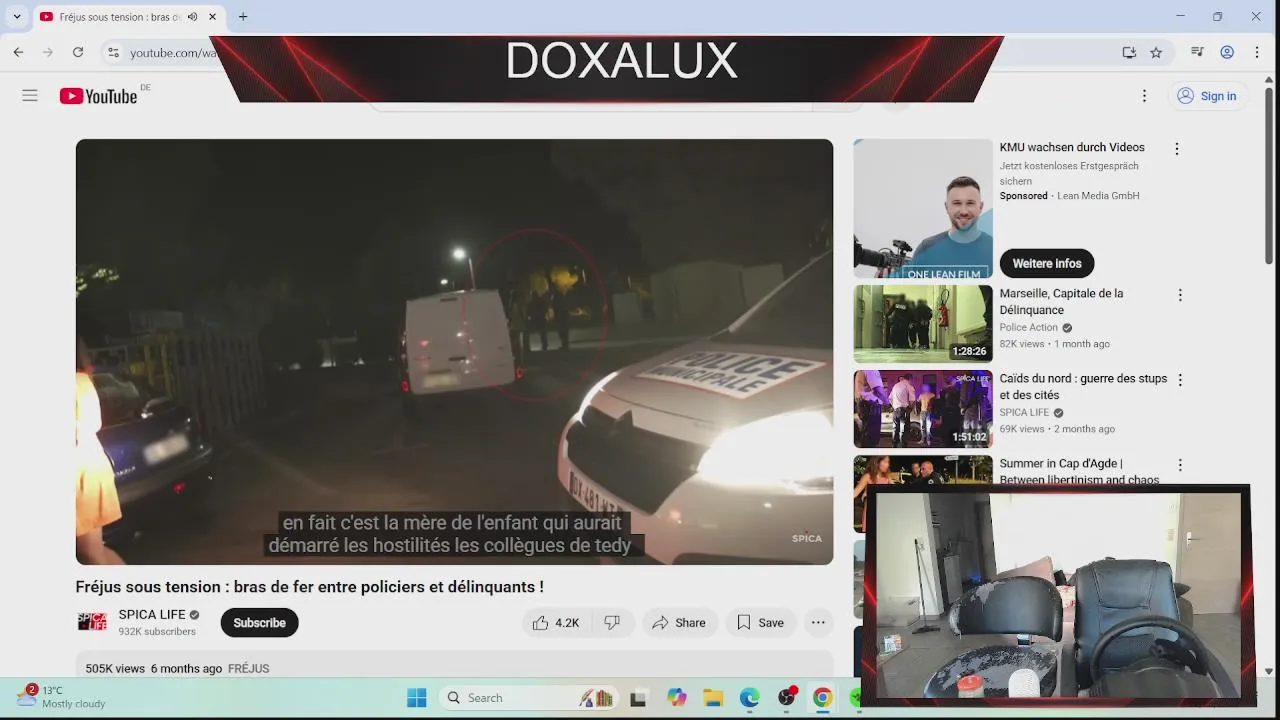1280x720 pixels.
Task: Click the FRÉJUS hashtag in description
Action: (x=248, y=669)
